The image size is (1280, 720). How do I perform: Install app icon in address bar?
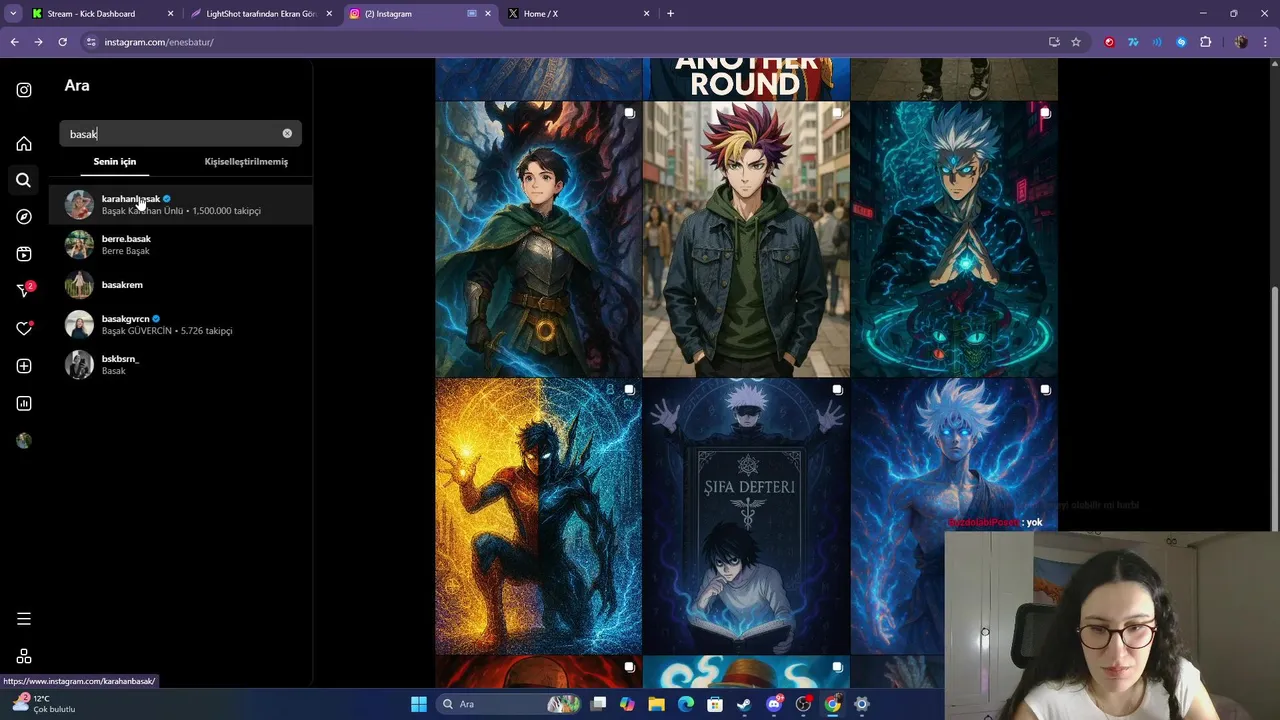pyautogui.click(x=1054, y=42)
